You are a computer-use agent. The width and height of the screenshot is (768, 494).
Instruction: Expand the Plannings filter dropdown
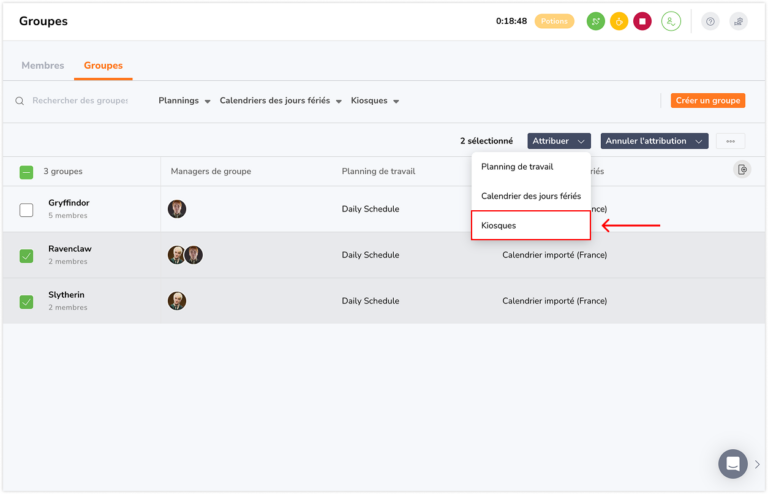184,100
